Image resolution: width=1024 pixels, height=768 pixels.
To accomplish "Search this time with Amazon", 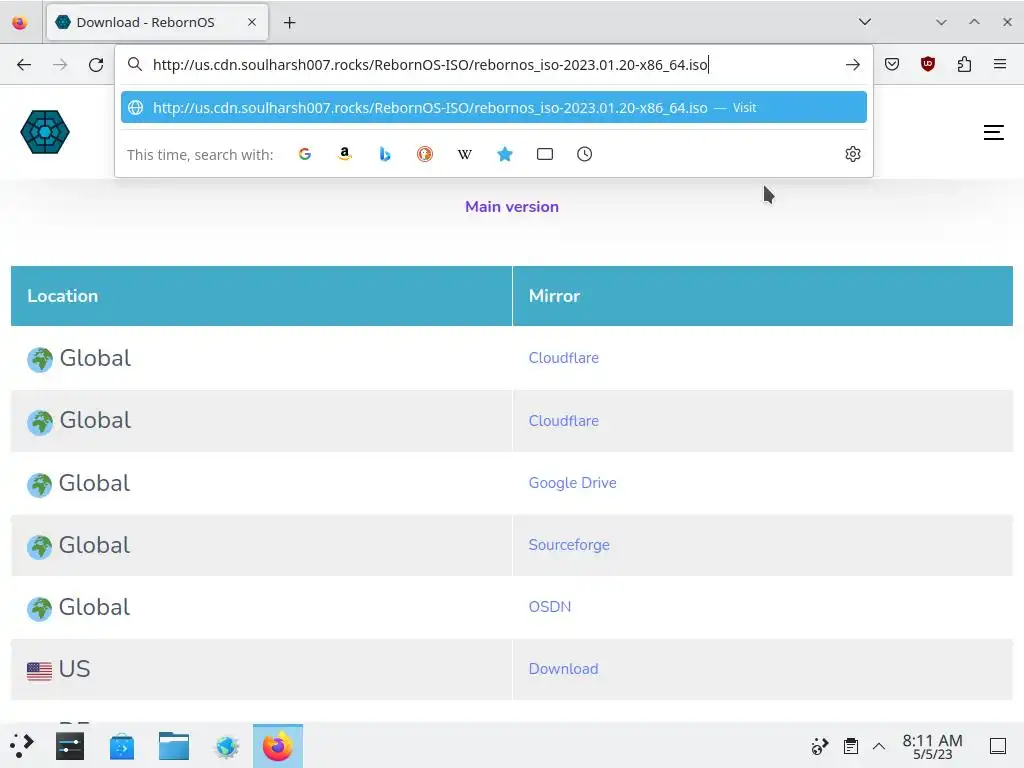I will point(345,154).
